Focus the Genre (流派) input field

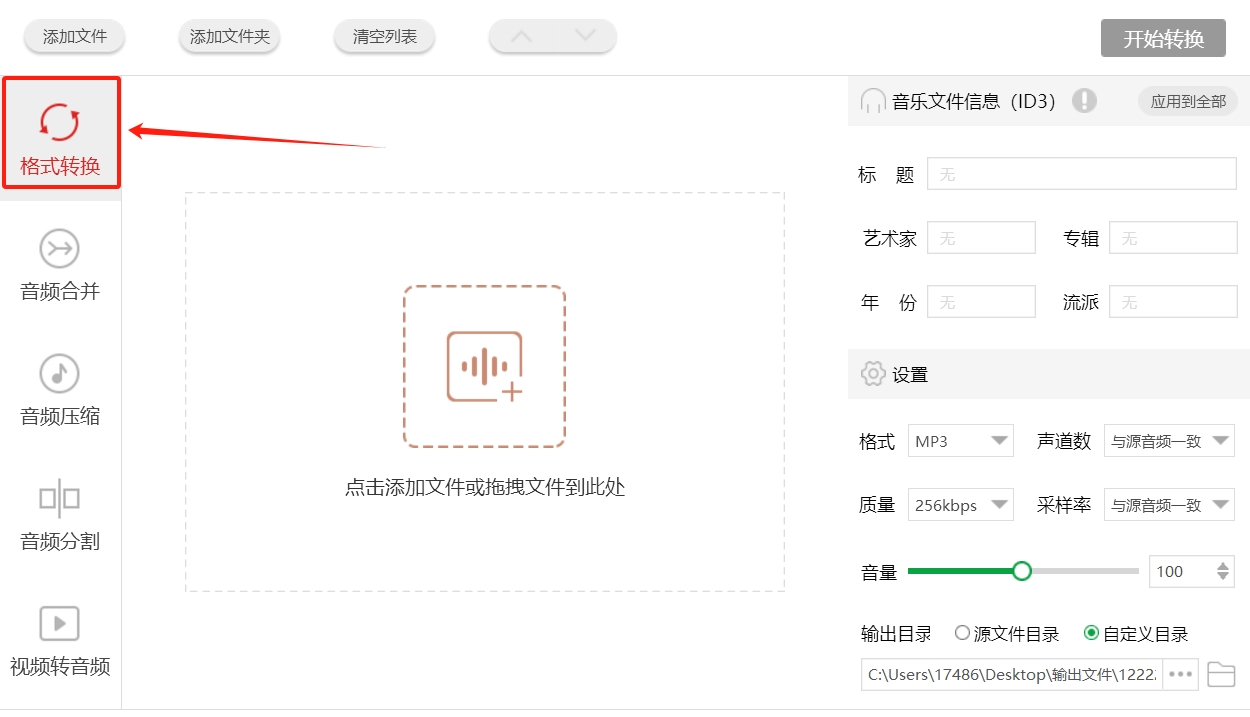(x=1173, y=302)
